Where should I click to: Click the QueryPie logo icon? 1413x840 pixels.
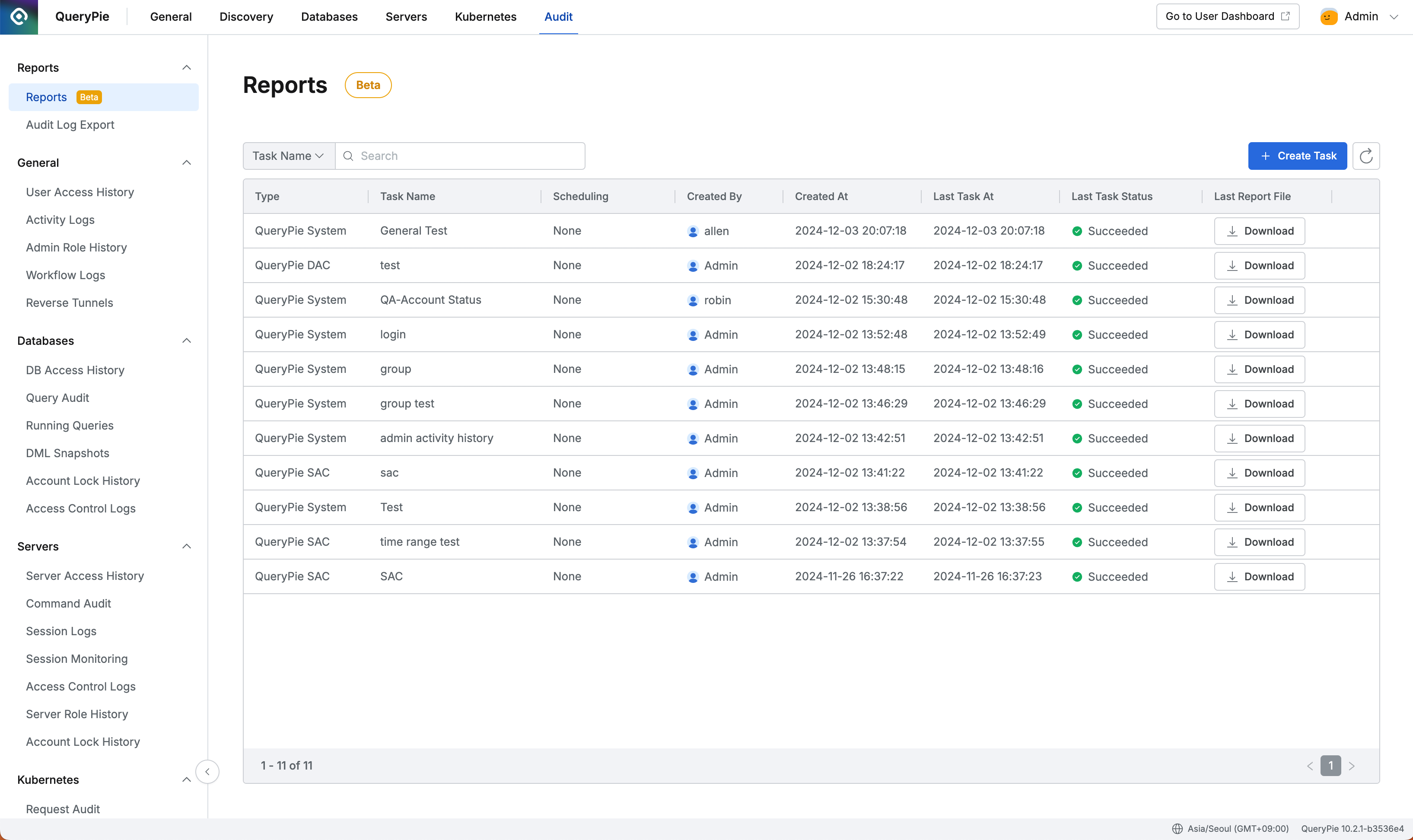coord(19,16)
